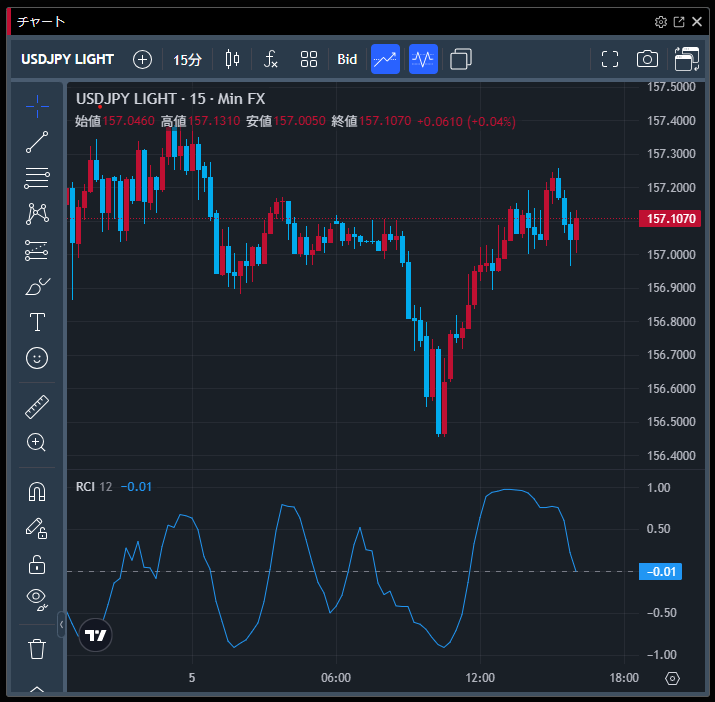Delete drawings with the trash icon
The width and height of the screenshot is (715, 702).
[37, 649]
